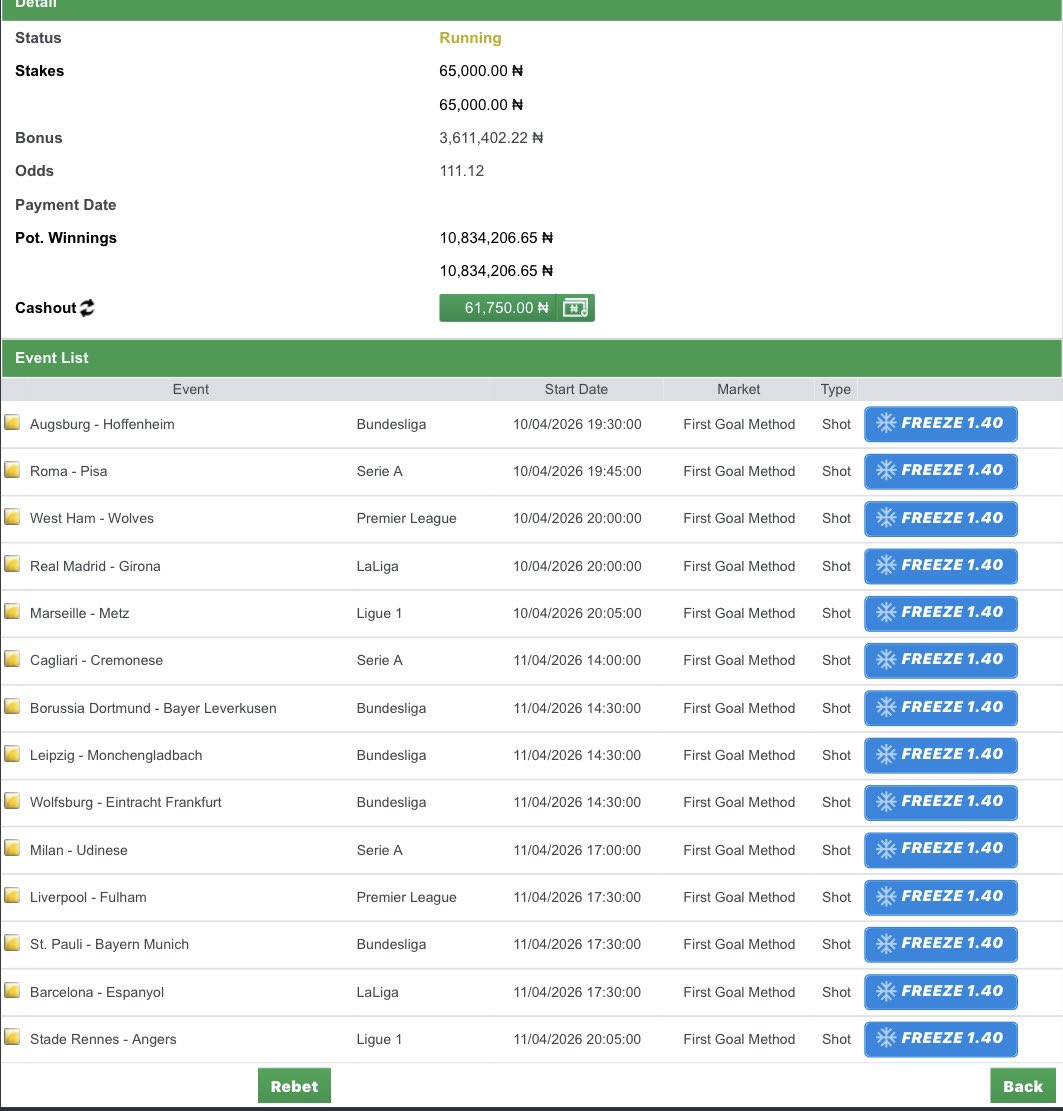Click start date 11/04/2026 17:00:00
The width and height of the screenshot is (1063, 1111).
click(x=578, y=850)
